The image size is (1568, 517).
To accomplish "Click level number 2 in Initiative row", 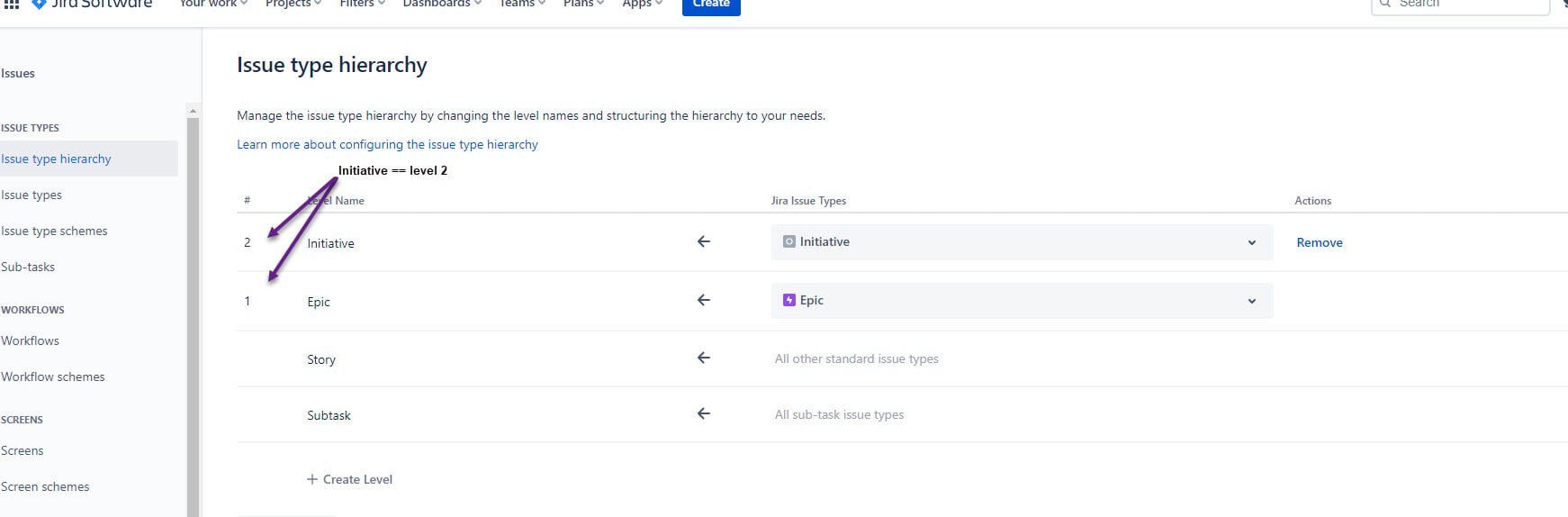I will tap(248, 242).
